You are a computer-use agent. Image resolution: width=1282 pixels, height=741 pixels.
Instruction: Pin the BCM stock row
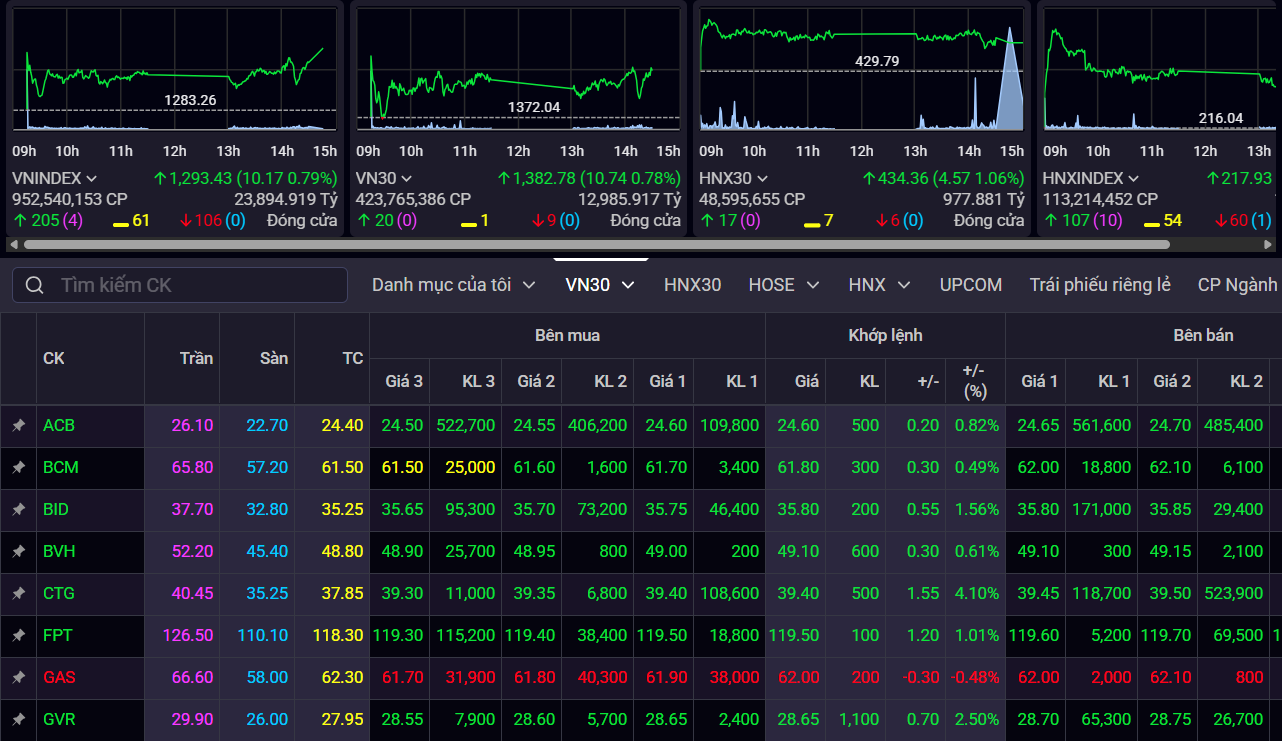pyautogui.click(x=18, y=467)
